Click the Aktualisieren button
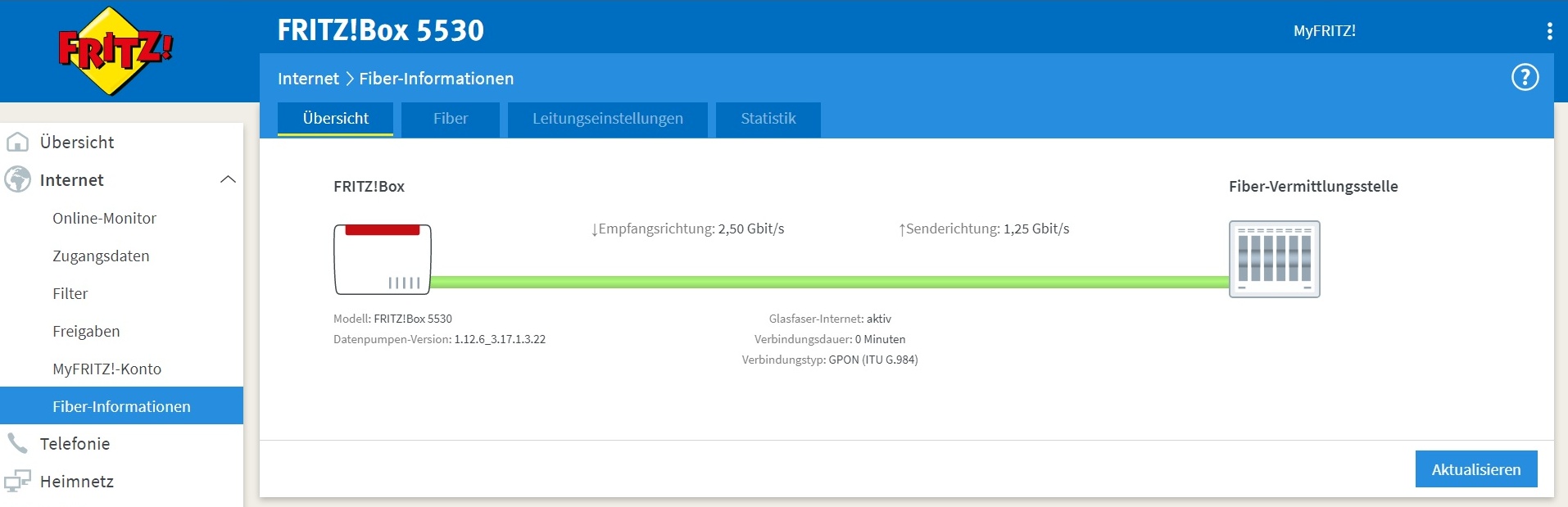The image size is (1568, 507). click(1476, 469)
